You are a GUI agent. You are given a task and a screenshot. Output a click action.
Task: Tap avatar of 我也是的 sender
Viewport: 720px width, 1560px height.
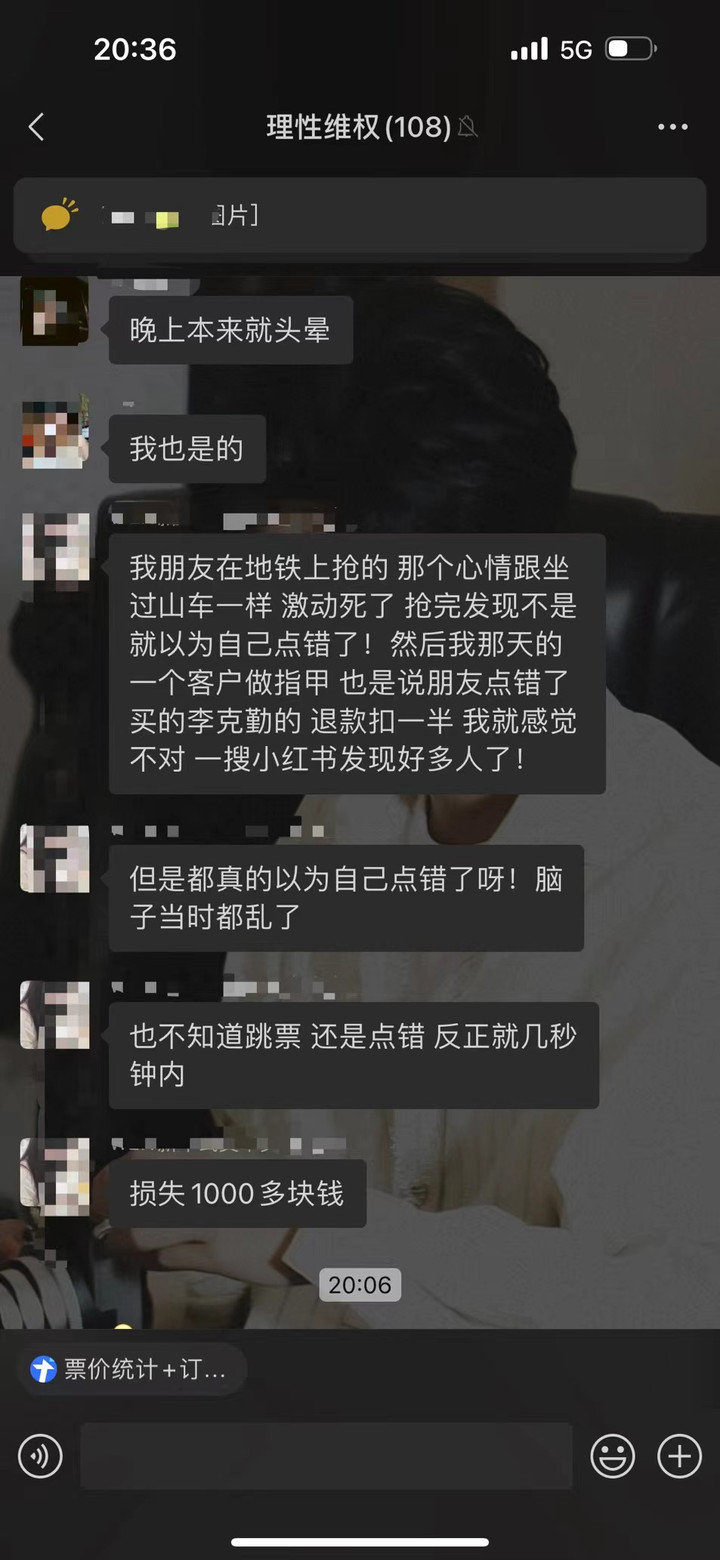click(x=55, y=435)
